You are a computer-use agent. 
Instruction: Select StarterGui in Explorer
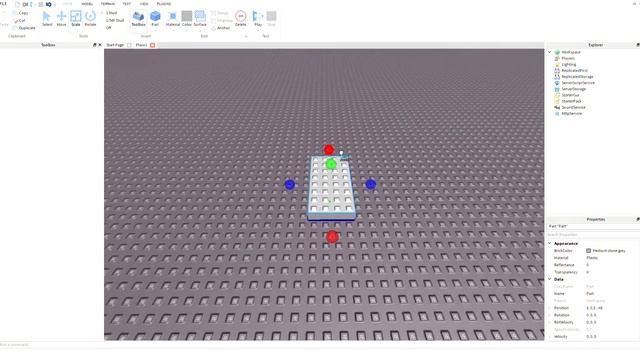(x=570, y=95)
